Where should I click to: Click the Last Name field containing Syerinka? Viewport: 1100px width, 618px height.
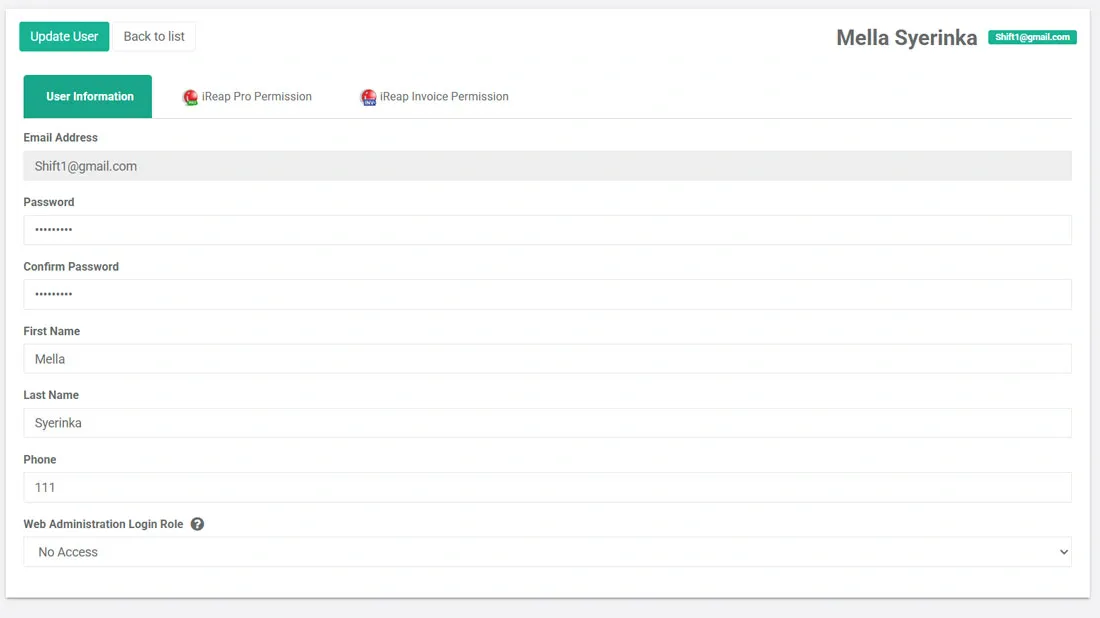tap(548, 422)
